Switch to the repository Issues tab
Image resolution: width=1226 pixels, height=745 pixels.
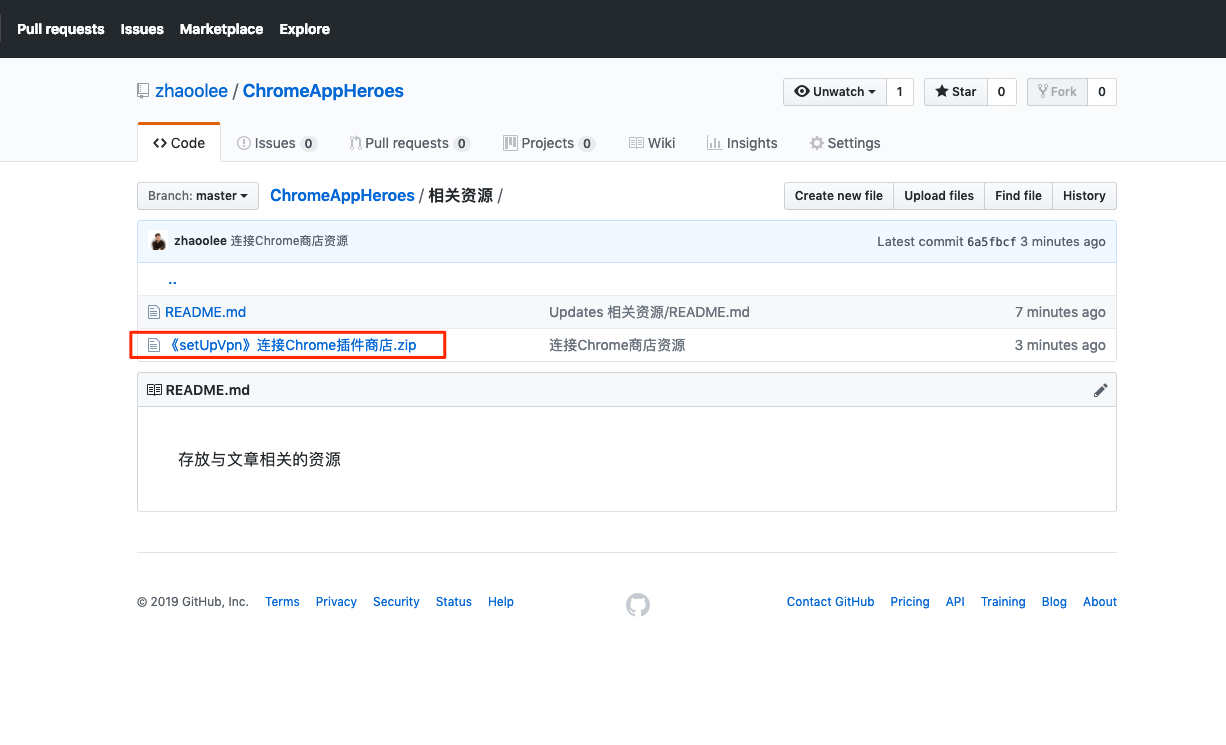click(276, 143)
